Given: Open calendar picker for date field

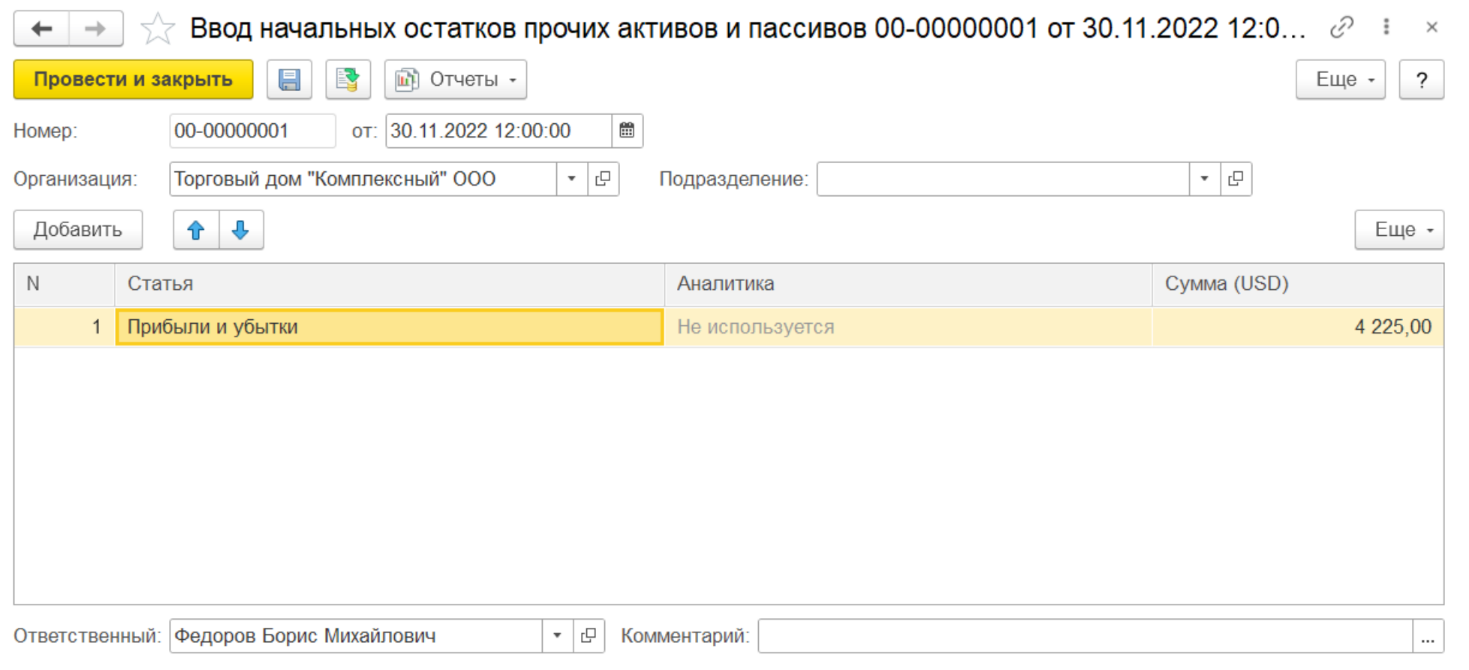Looking at the screenshot, I should point(627,131).
